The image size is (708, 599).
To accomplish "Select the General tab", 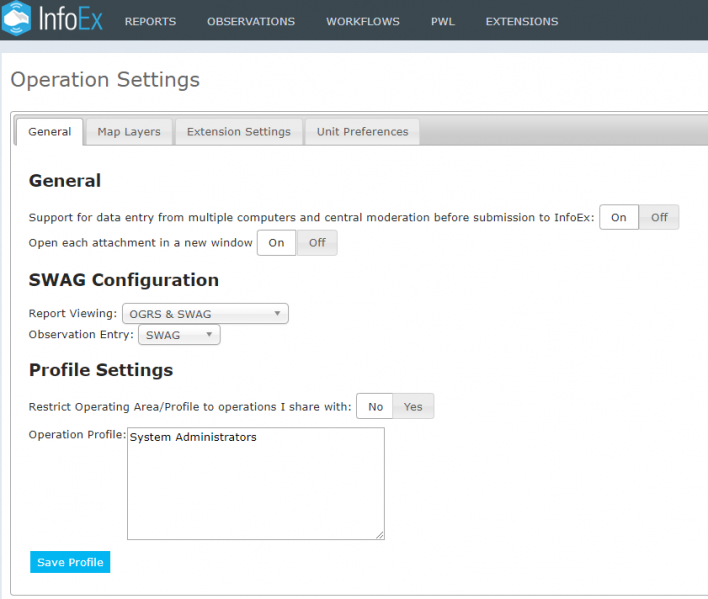I will (x=50, y=132).
